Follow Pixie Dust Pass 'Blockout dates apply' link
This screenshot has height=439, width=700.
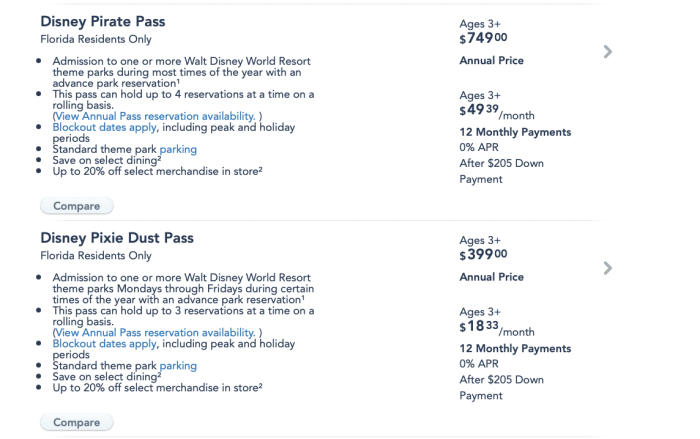pyautogui.click(x=105, y=343)
